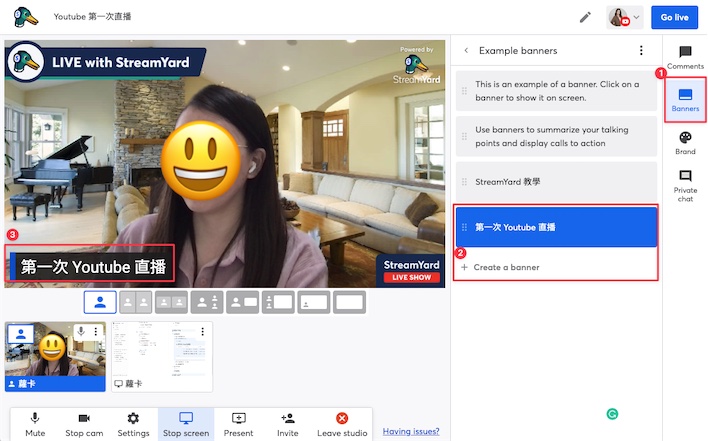Click the main live preview video
The image size is (708, 441).
click(225, 164)
